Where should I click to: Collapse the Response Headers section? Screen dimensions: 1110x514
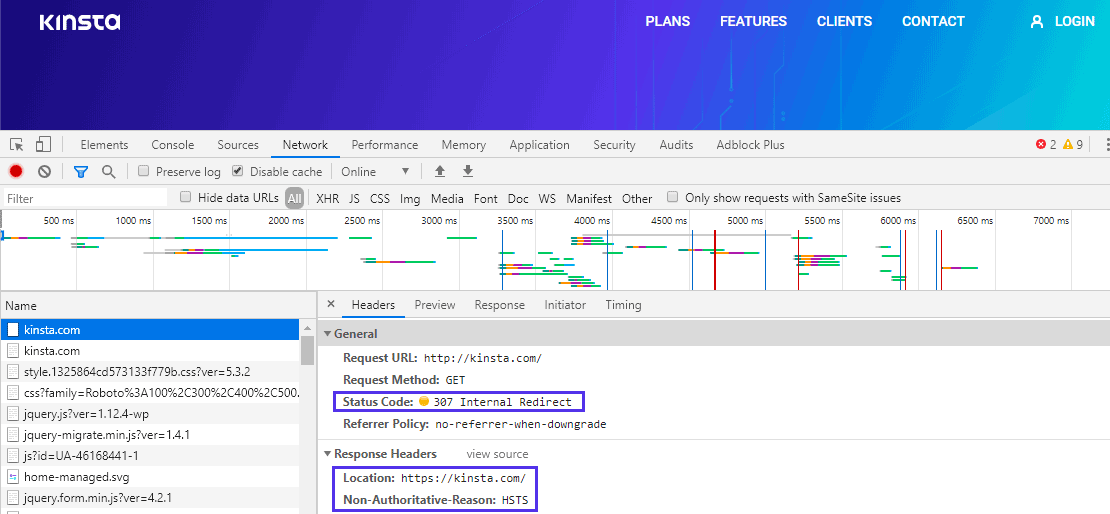327,454
